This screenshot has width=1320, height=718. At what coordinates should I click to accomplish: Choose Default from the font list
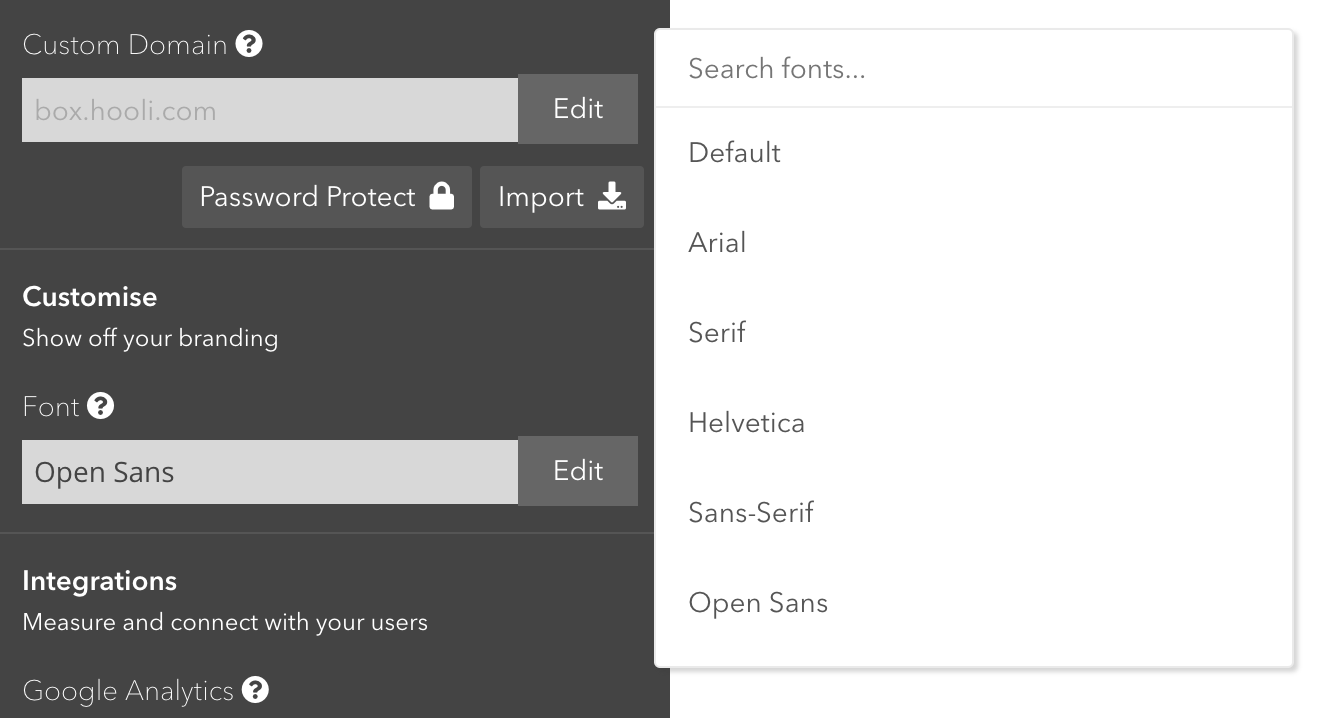click(x=735, y=153)
